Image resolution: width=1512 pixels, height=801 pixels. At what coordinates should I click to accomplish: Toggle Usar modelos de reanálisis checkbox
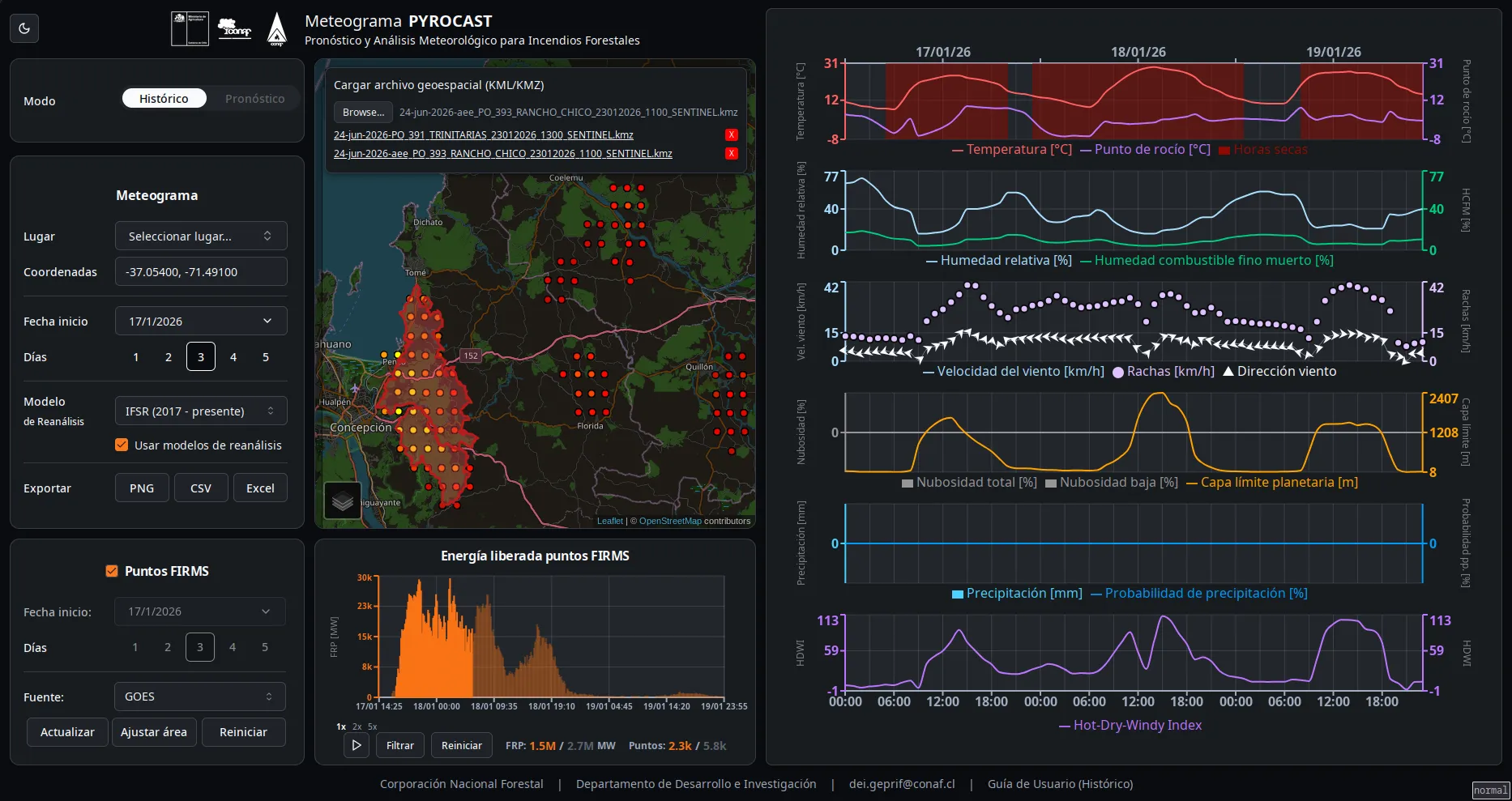click(x=122, y=445)
